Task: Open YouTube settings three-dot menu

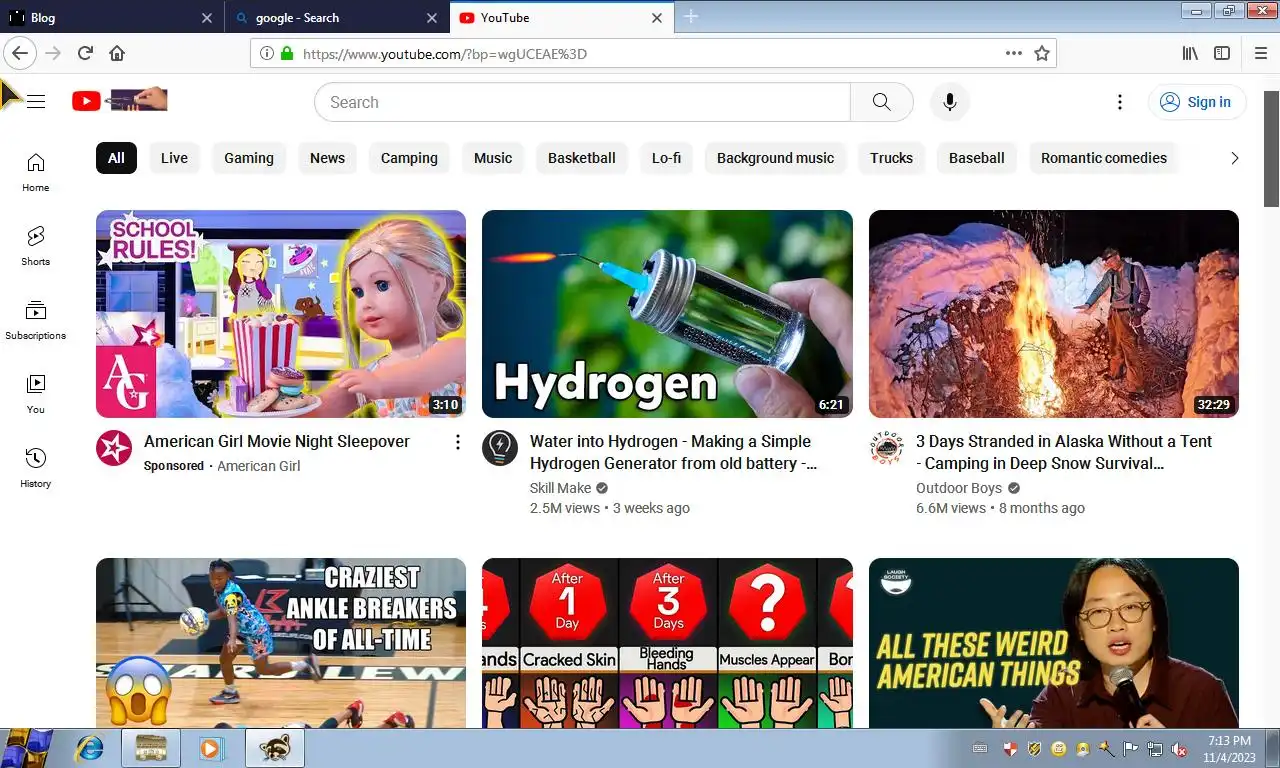Action: point(1120,102)
